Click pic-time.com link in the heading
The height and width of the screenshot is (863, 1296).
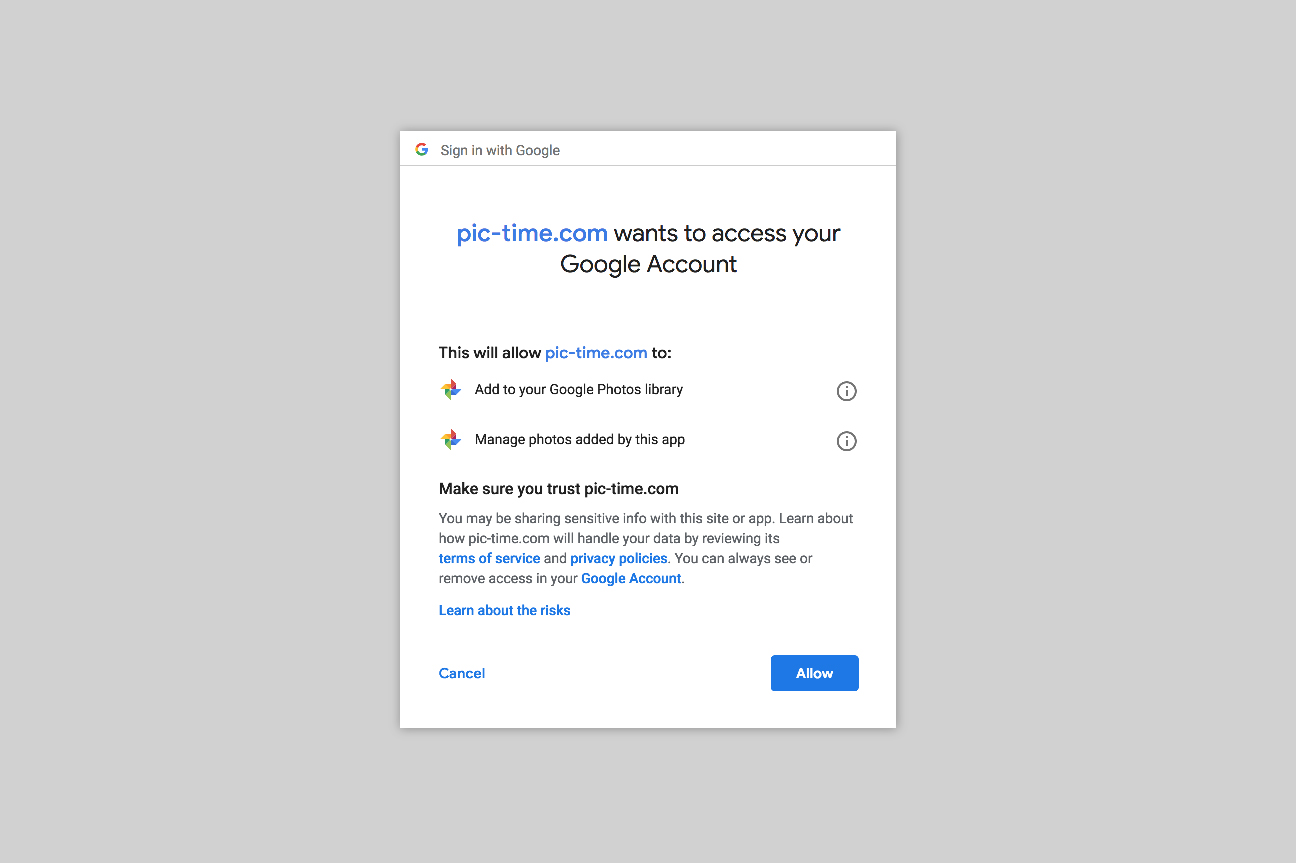[x=532, y=233]
